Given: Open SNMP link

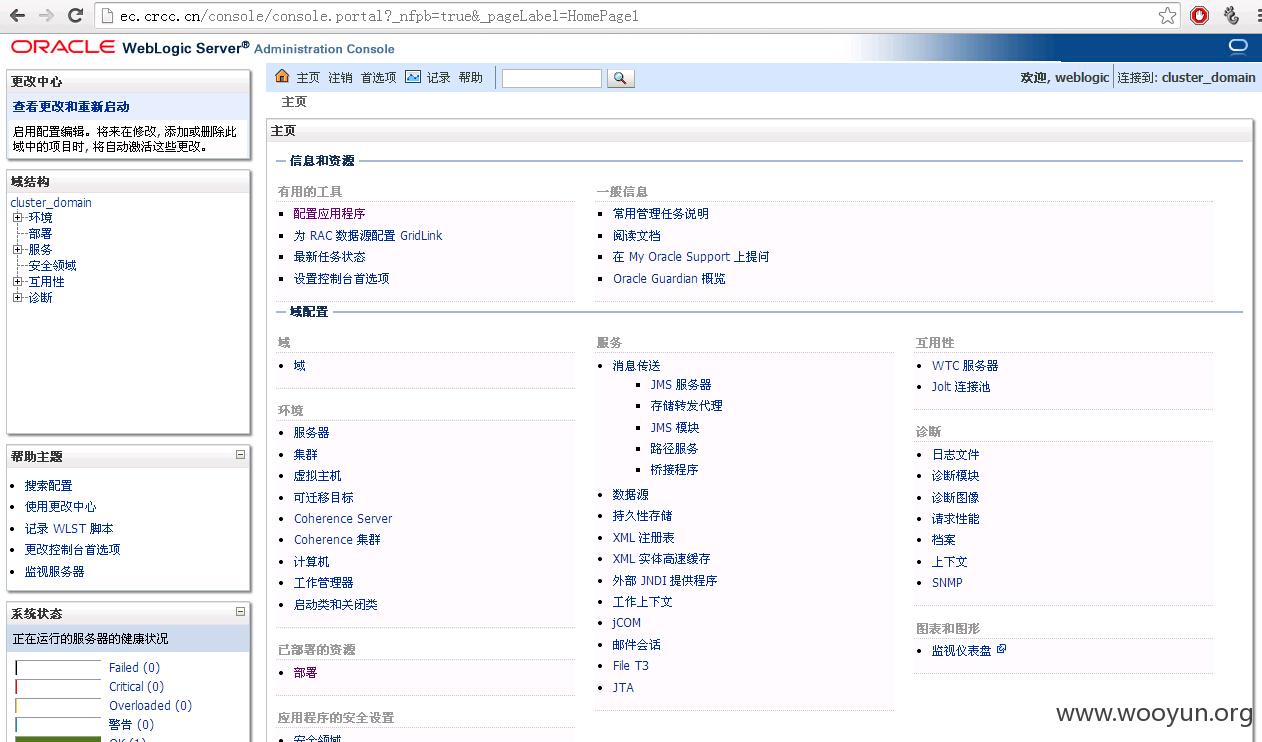Looking at the screenshot, I should click(x=947, y=582).
